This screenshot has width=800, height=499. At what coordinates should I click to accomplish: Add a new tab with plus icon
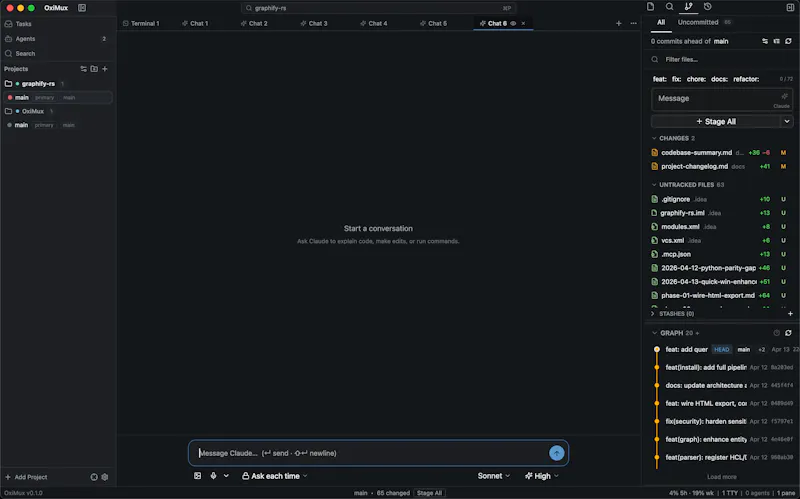618,23
